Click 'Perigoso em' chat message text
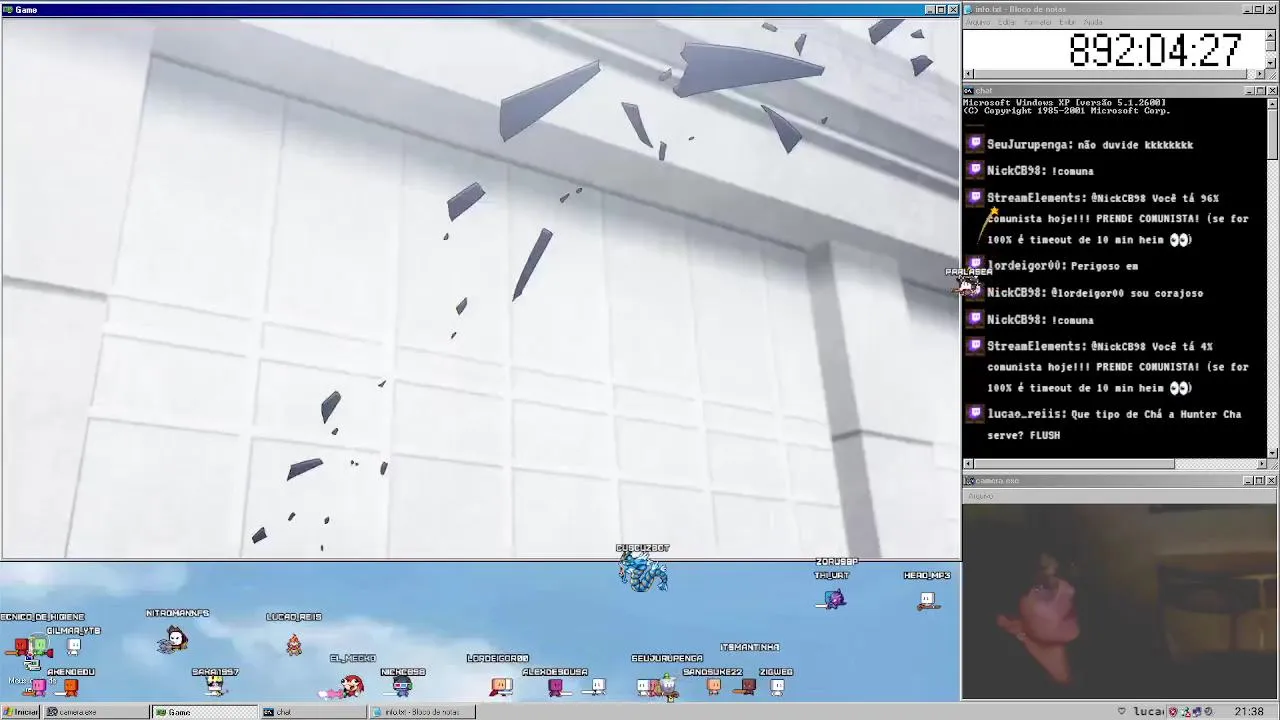1280x720 pixels. 1104,266
